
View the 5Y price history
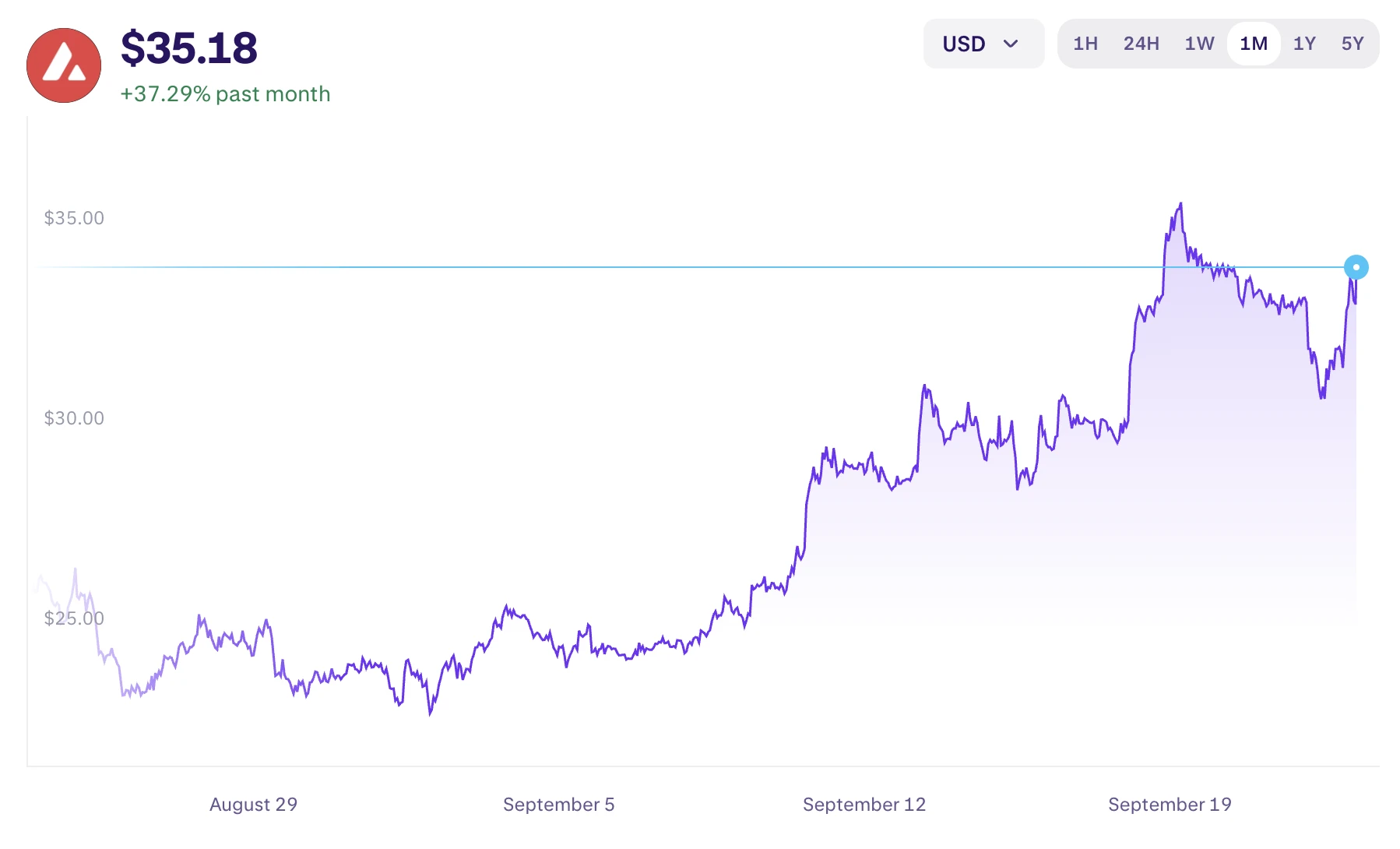tap(1353, 44)
